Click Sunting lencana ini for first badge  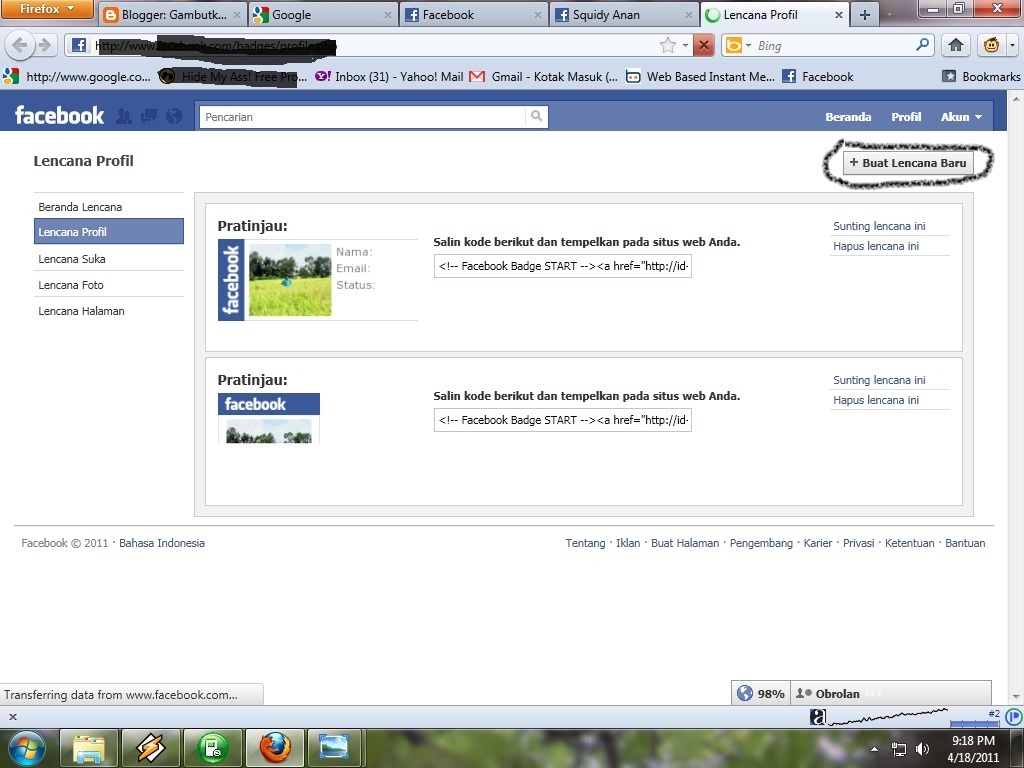[x=879, y=226]
